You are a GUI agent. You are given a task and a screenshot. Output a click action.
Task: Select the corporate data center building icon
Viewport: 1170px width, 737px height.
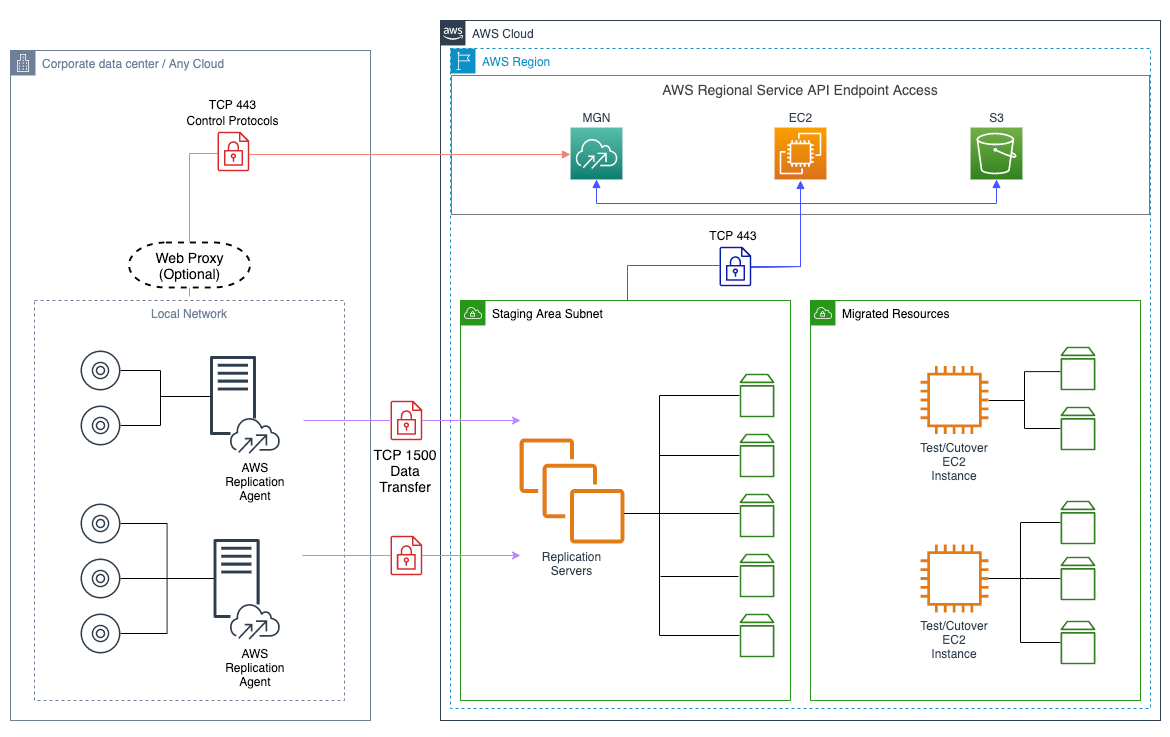22,62
